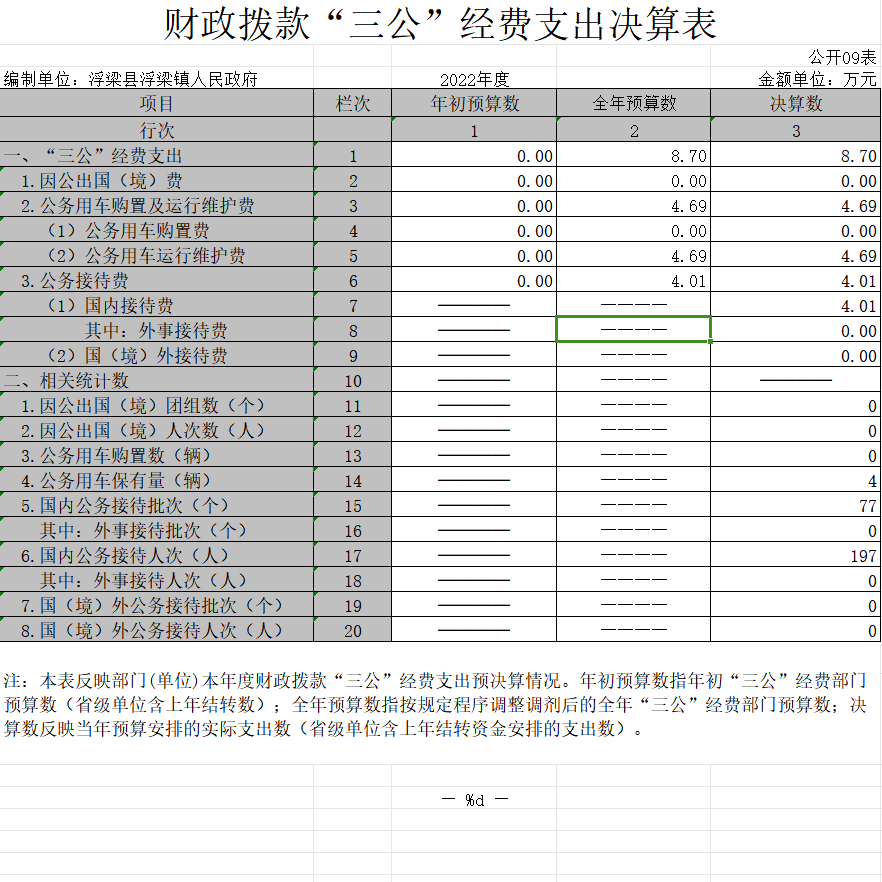
Task: Click the "公开09表" label cell
Action: (x=842, y=57)
